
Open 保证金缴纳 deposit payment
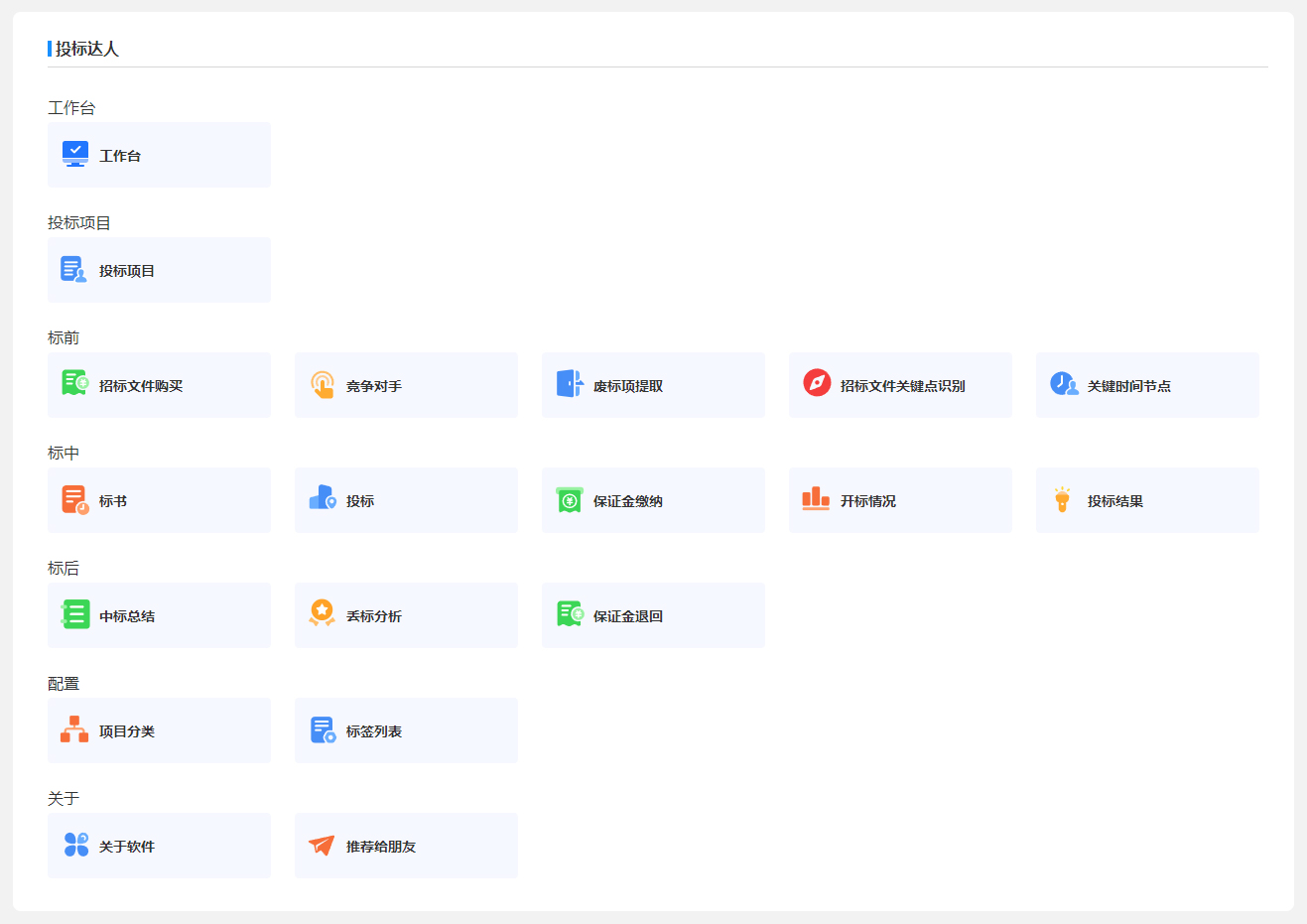coord(653,500)
